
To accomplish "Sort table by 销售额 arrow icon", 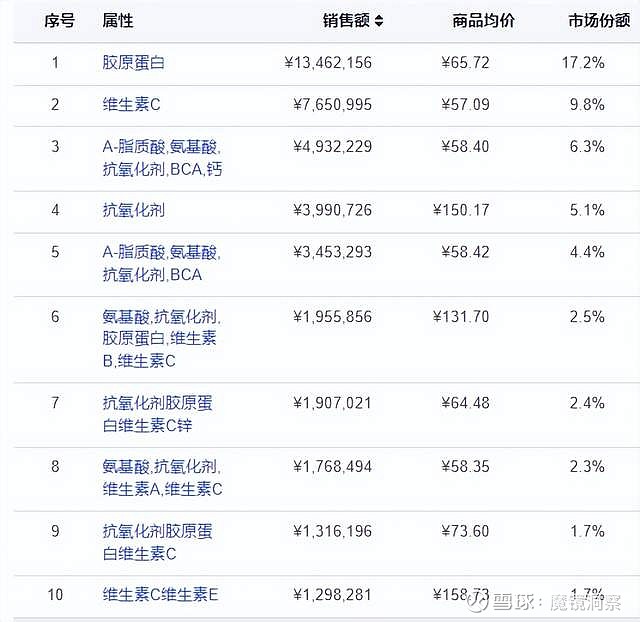I will tap(379, 21).
